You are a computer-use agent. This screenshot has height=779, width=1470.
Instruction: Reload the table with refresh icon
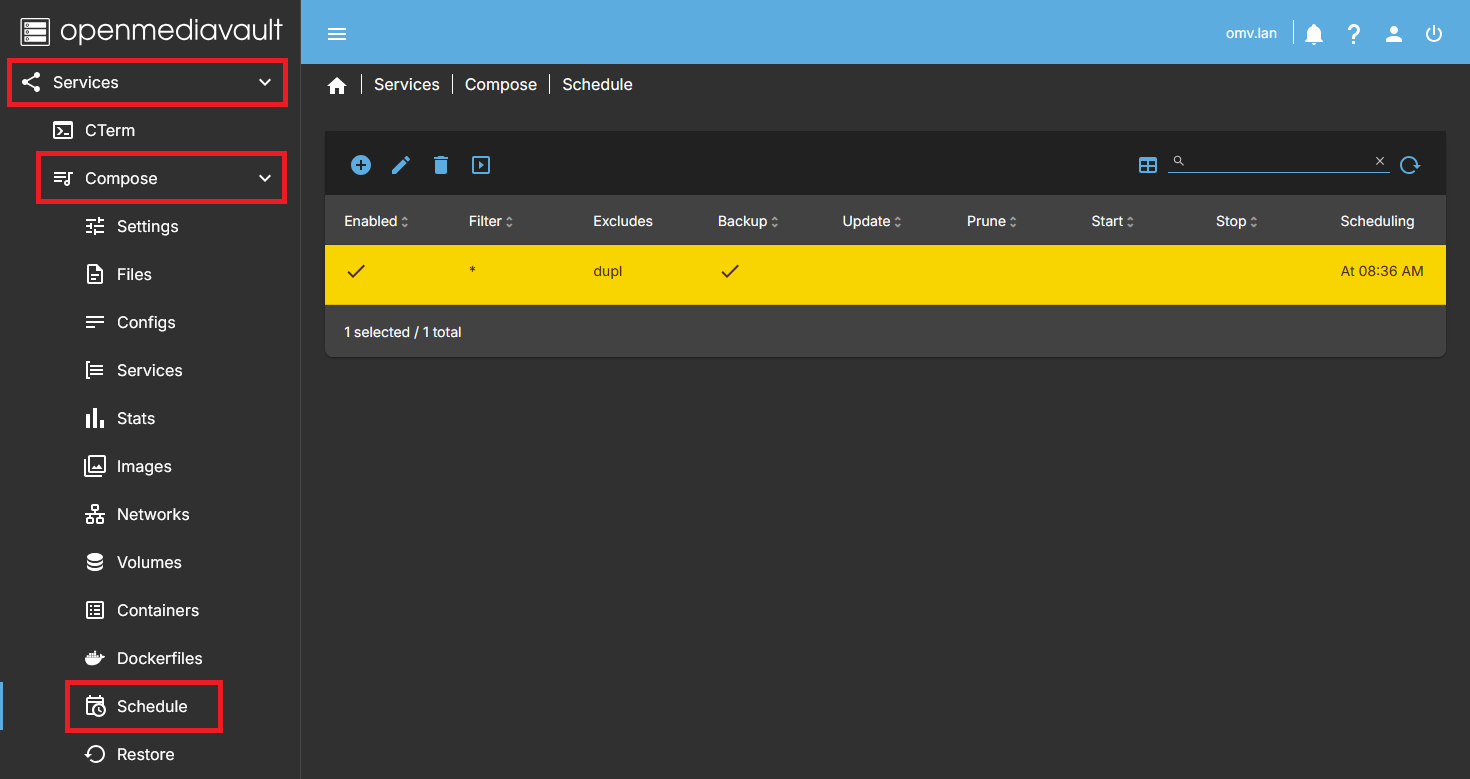[x=1410, y=165]
